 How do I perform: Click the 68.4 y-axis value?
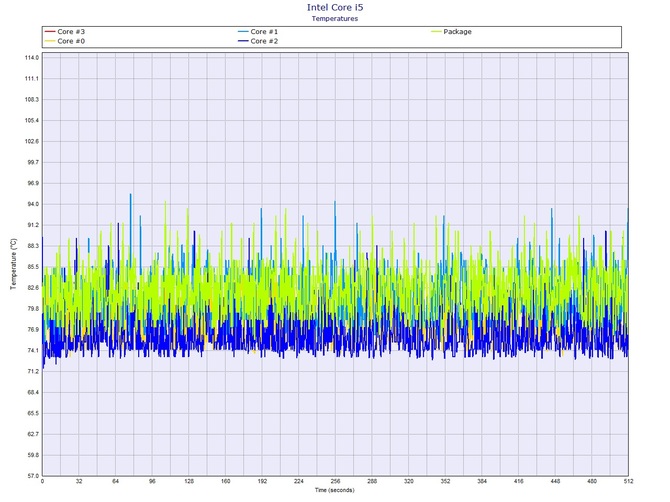34,393
